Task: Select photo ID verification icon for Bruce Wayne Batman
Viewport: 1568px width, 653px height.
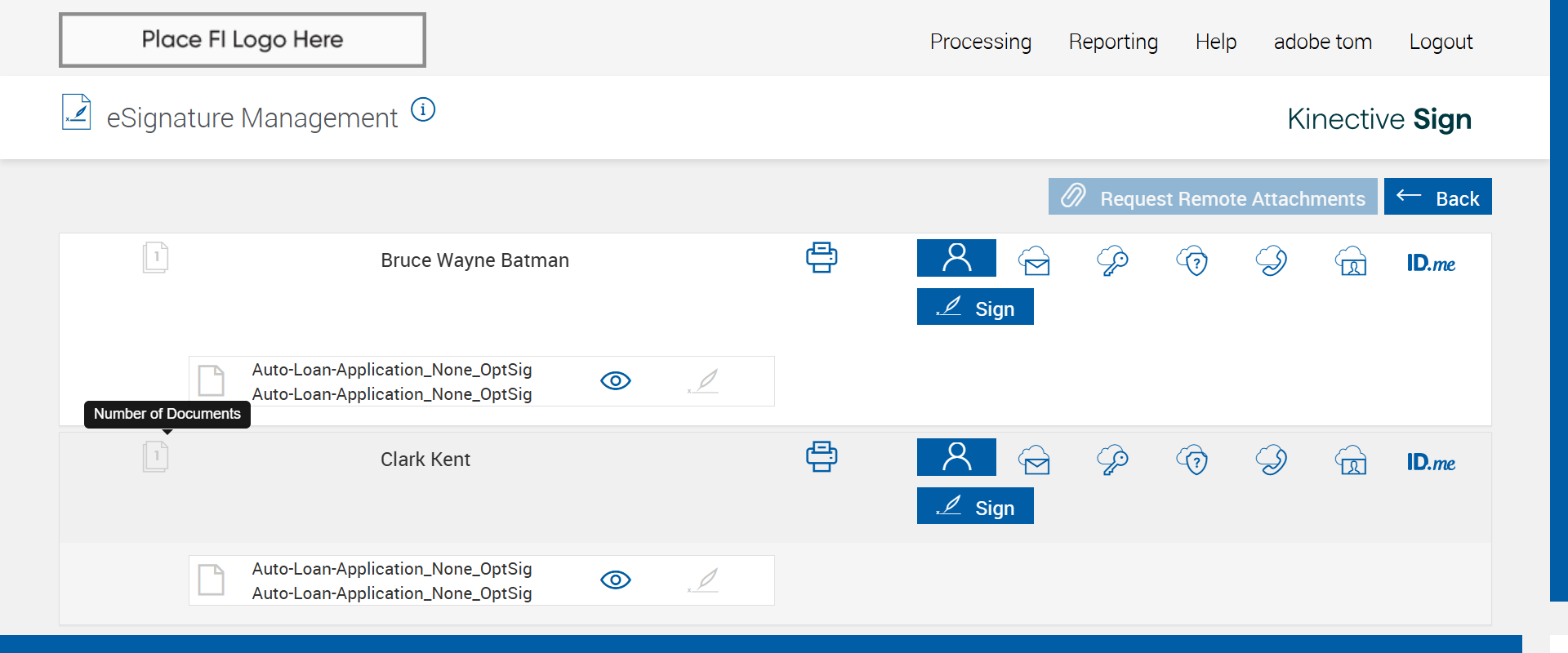Action: pos(1352,261)
